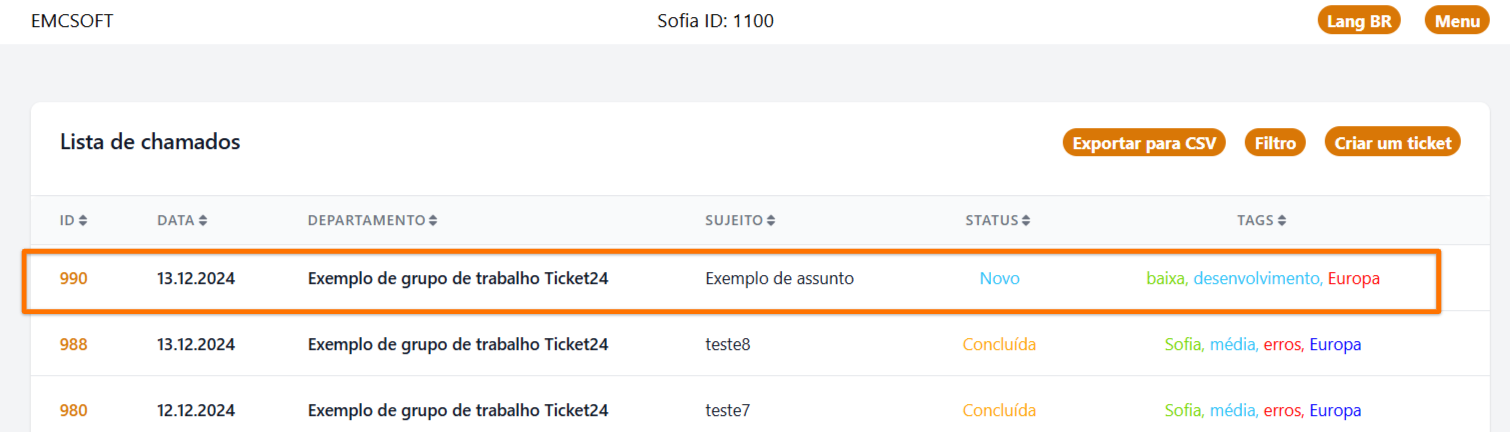
Task: Click Concluída status for teste8 ticket
Action: (x=1000, y=345)
